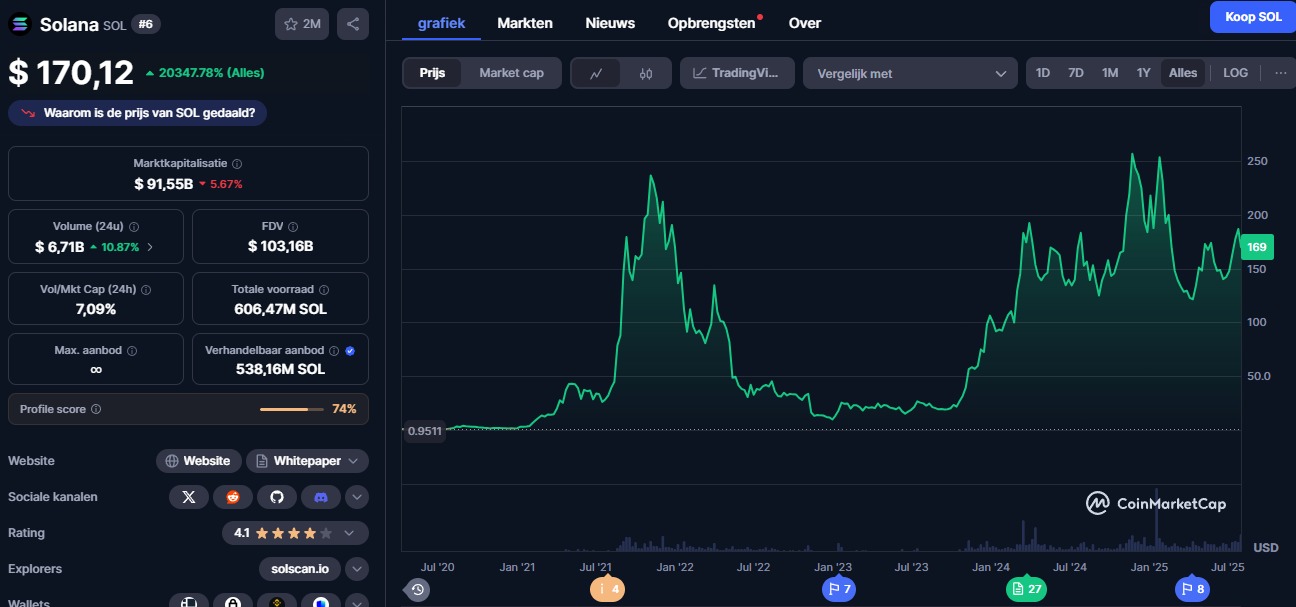The height and width of the screenshot is (607, 1296).
Task: Switch to the Over tab
Action: pyautogui.click(x=805, y=23)
